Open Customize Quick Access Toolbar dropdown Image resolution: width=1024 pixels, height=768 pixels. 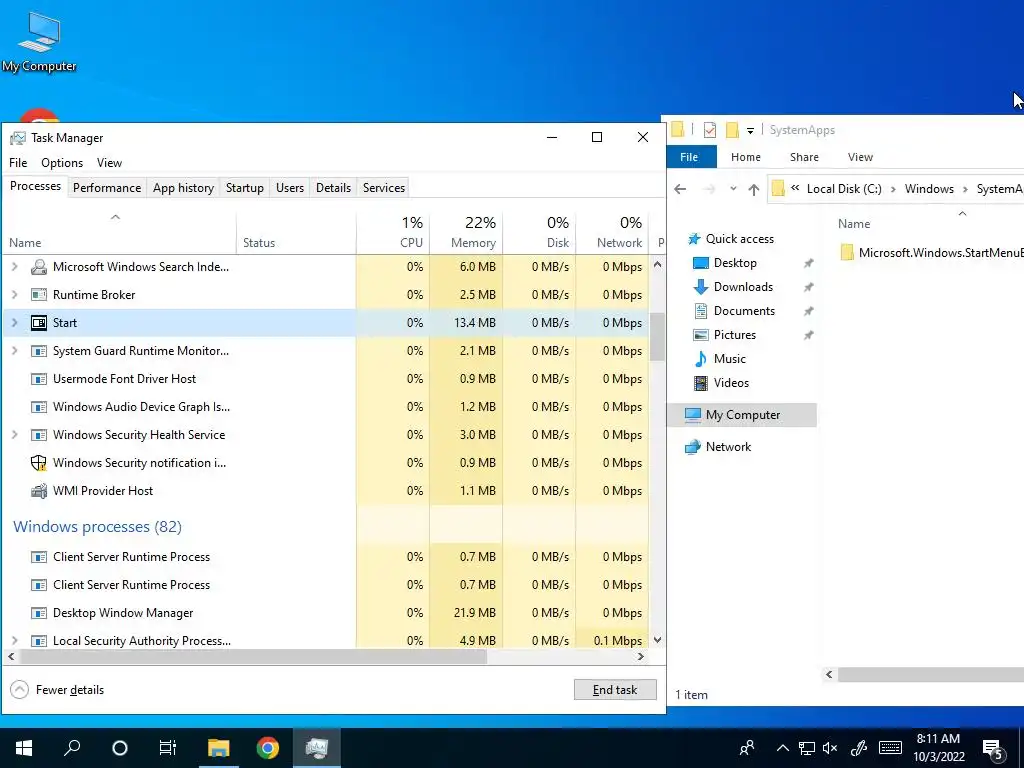[x=750, y=131]
